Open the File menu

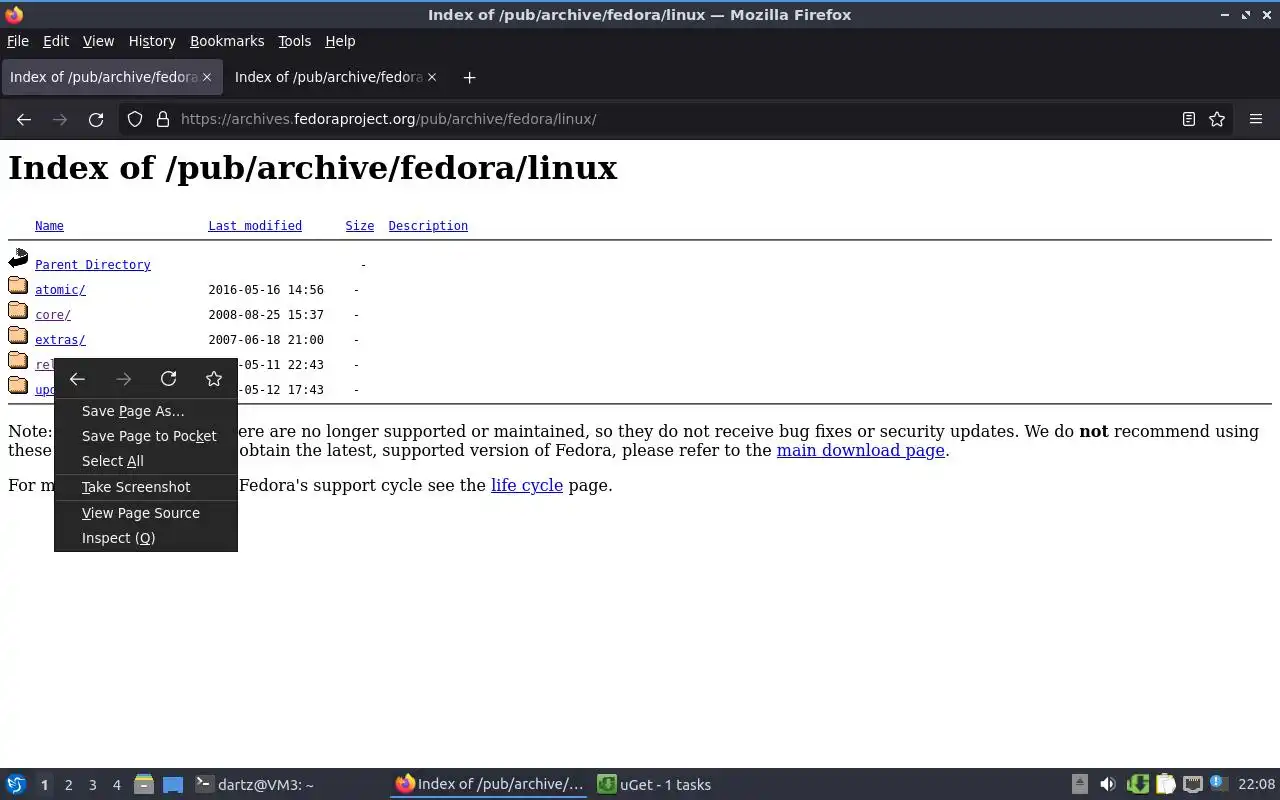click(x=18, y=41)
